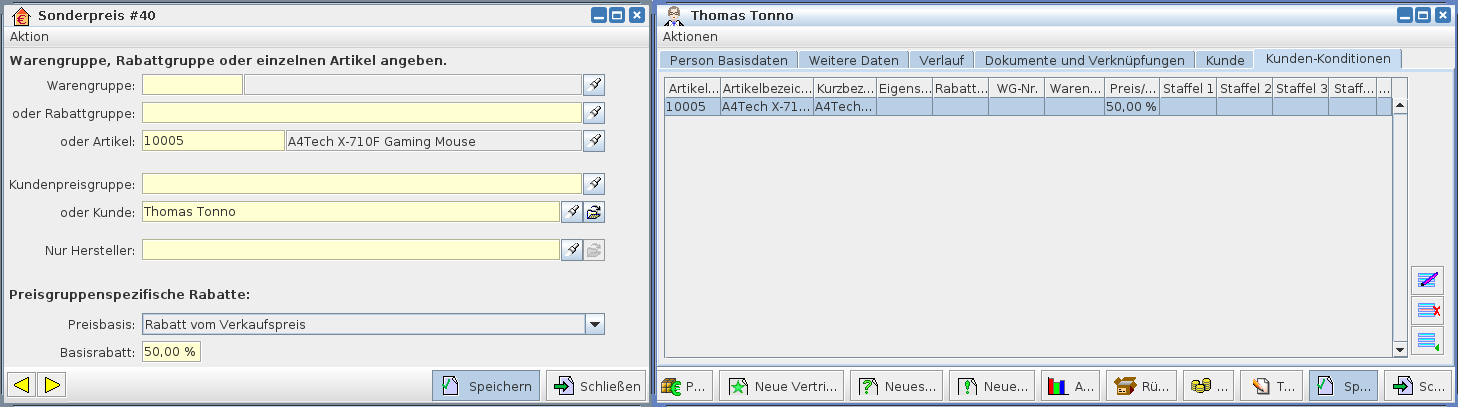Viewport: 1458px width, 407px height.
Task: Click the Neue Vertri... button with star icon
Action: [782, 386]
